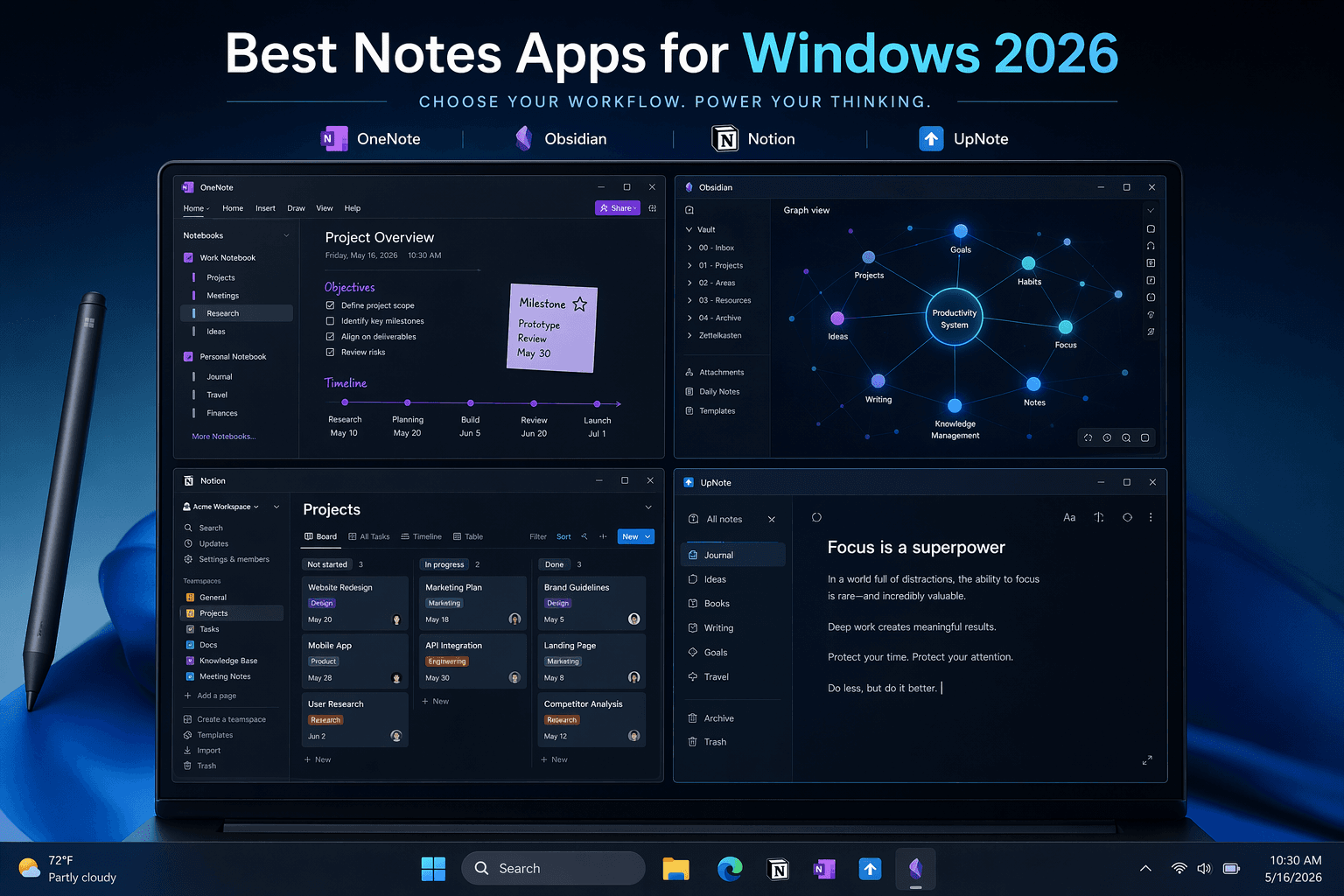This screenshot has width=1344, height=896.
Task: Collapse the Notion Projects page chevron
Action: 648,507
